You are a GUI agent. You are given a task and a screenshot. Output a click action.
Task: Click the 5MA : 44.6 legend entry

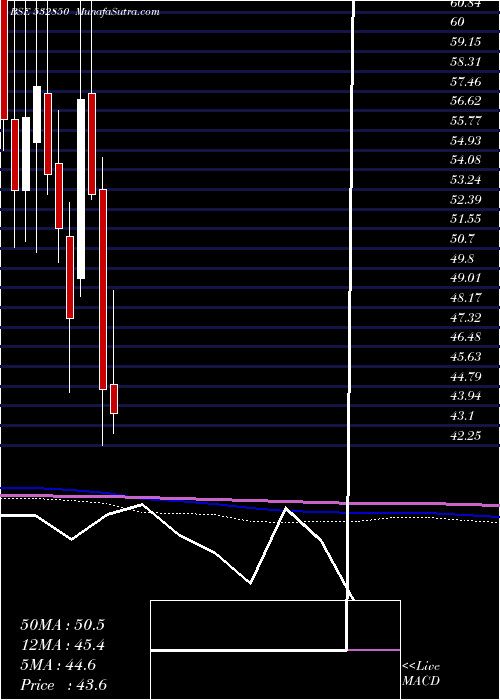coord(58,665)
